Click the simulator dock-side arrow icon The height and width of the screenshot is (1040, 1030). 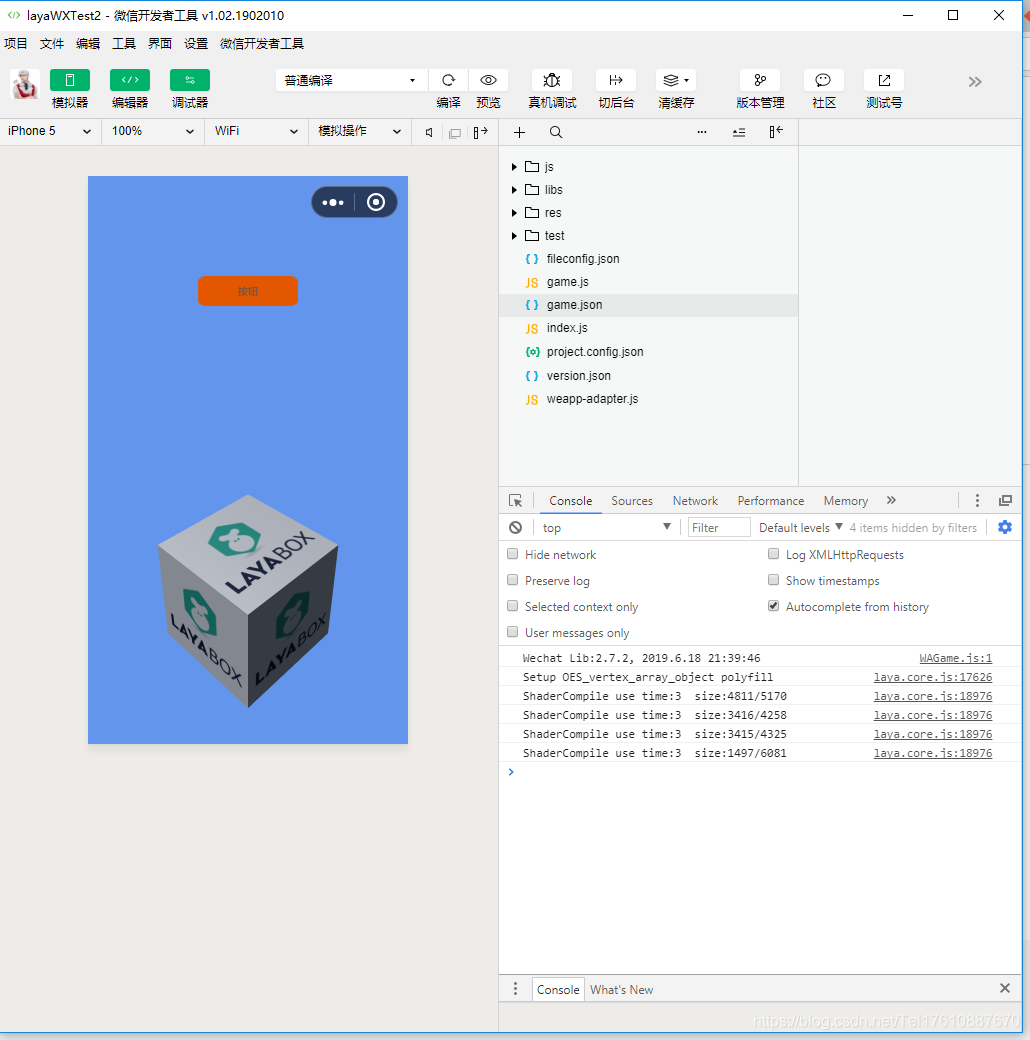pyautogui.click(x=481, y=132)
